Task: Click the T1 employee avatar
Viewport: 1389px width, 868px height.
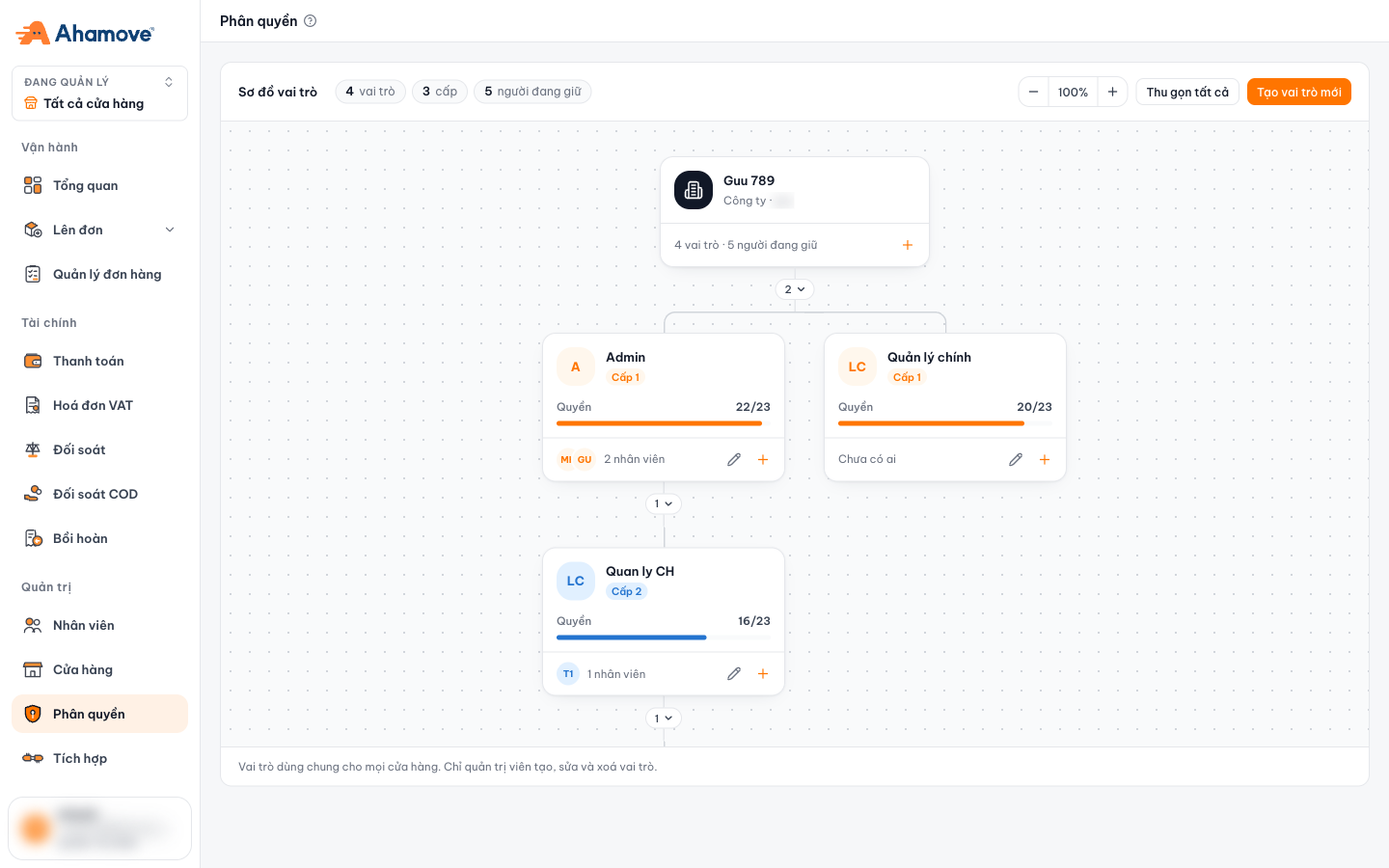Action: (x=568, y=673)
